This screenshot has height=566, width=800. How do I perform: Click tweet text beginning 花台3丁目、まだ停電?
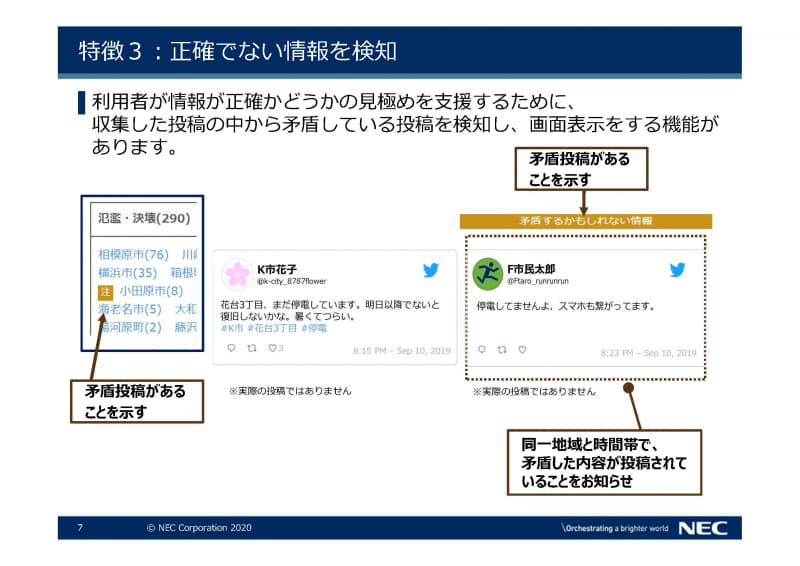(x=330, y=310)
